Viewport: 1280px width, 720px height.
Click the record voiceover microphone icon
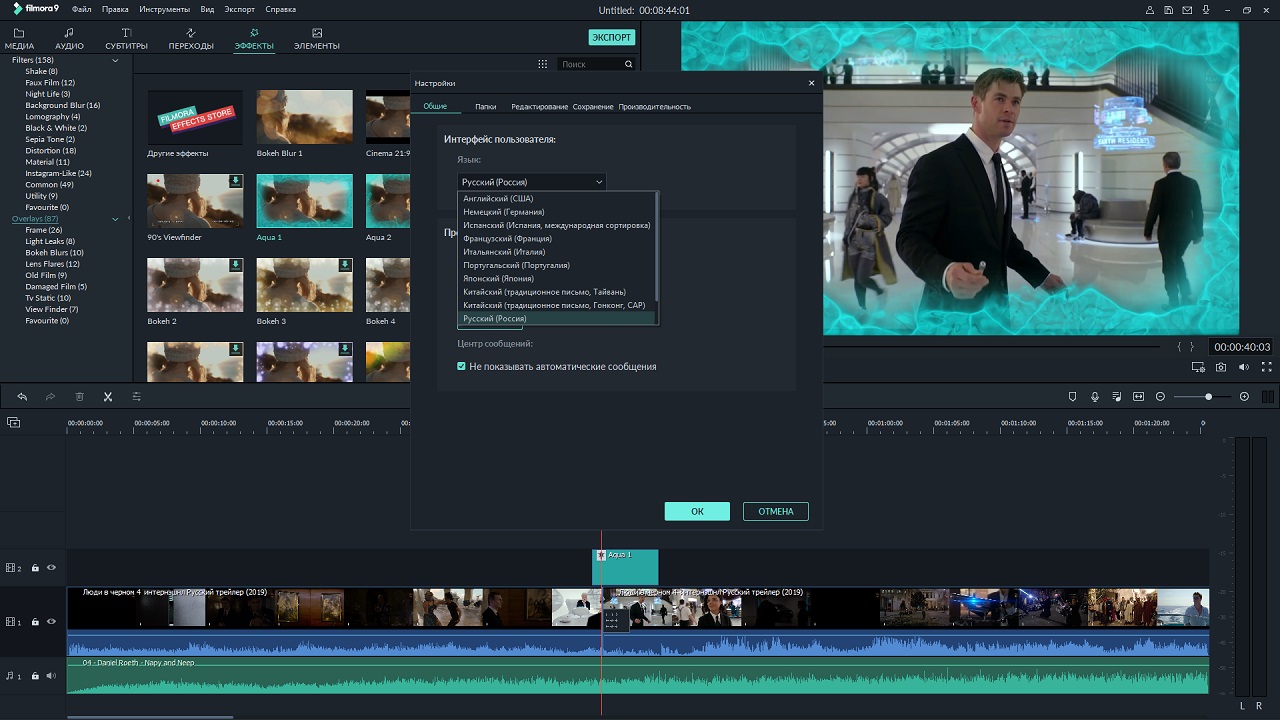(1095, 397)
